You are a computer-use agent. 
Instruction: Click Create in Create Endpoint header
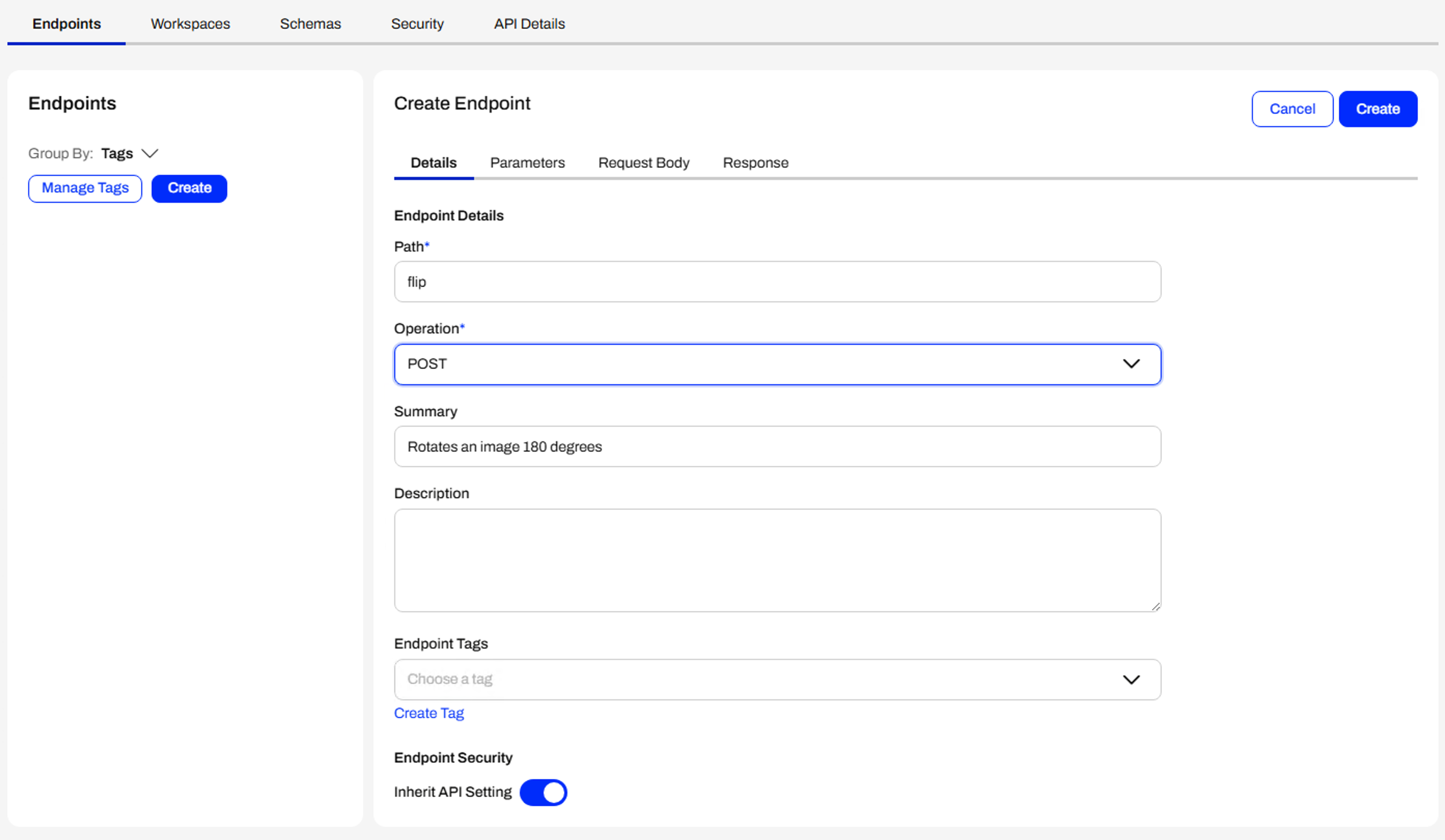click(1378, 109)
